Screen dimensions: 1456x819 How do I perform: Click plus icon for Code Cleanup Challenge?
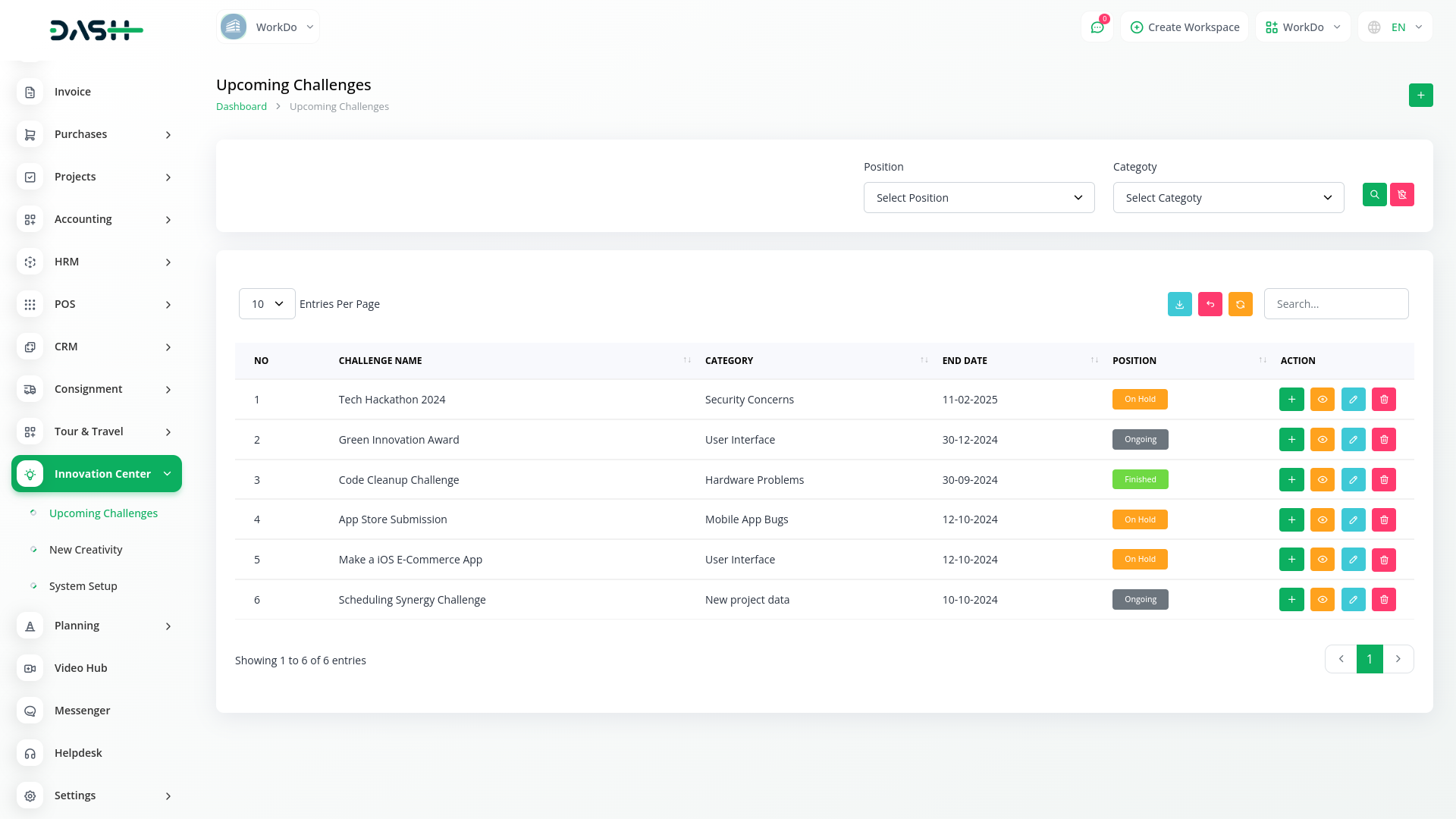click(1291, 480)
